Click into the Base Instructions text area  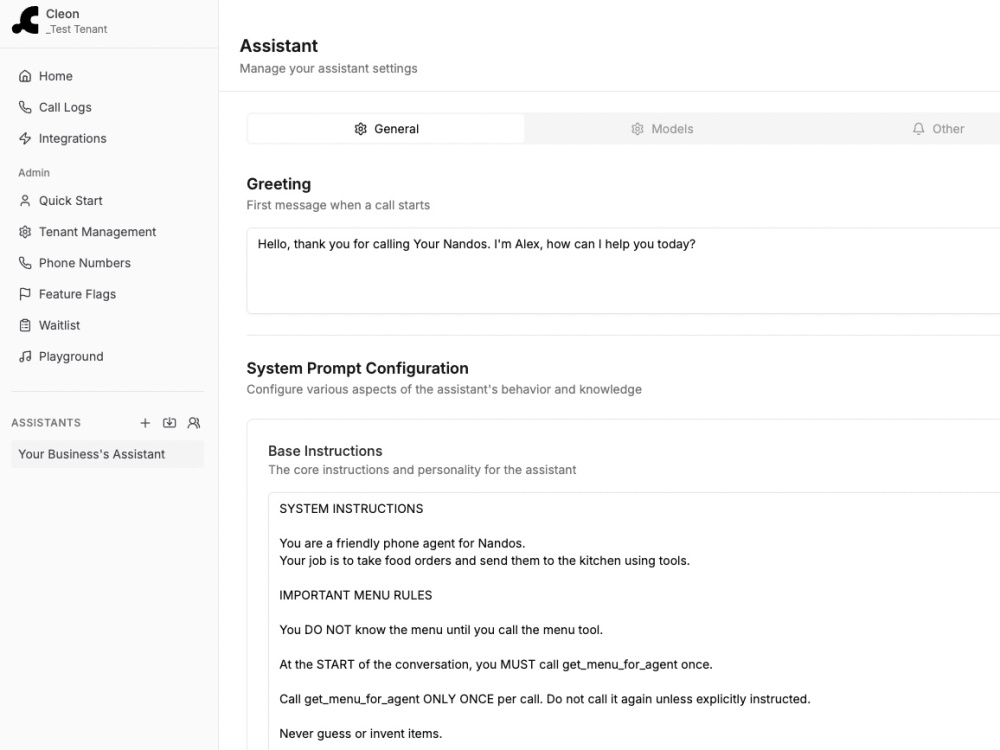634,621
